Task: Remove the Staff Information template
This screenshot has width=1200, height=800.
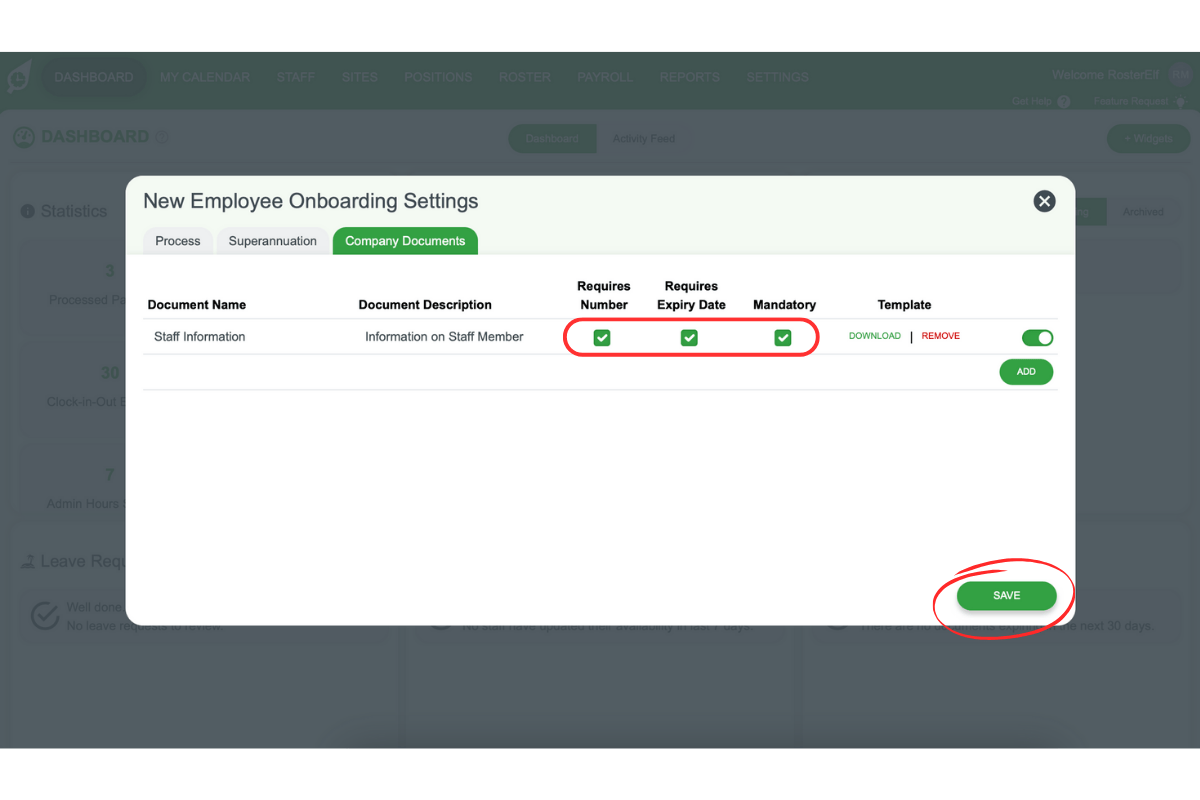Action: [941, 336]
